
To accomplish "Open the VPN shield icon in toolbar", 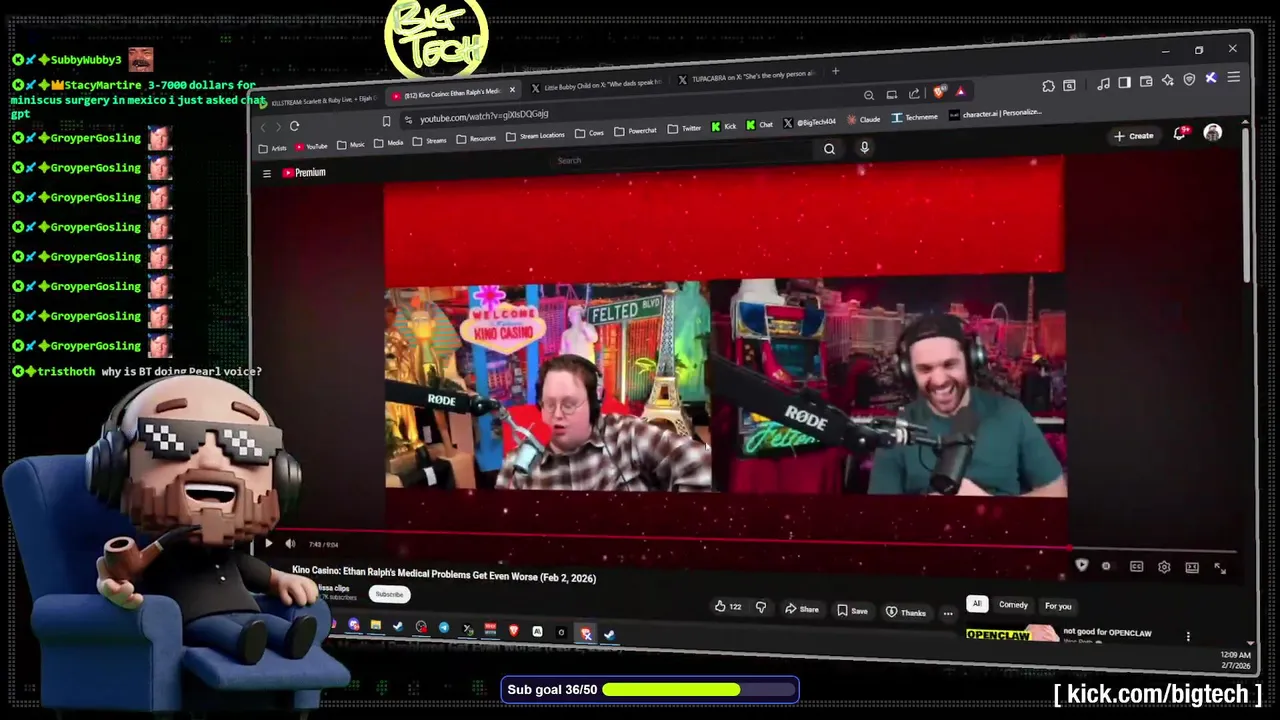I will 1189,79.
